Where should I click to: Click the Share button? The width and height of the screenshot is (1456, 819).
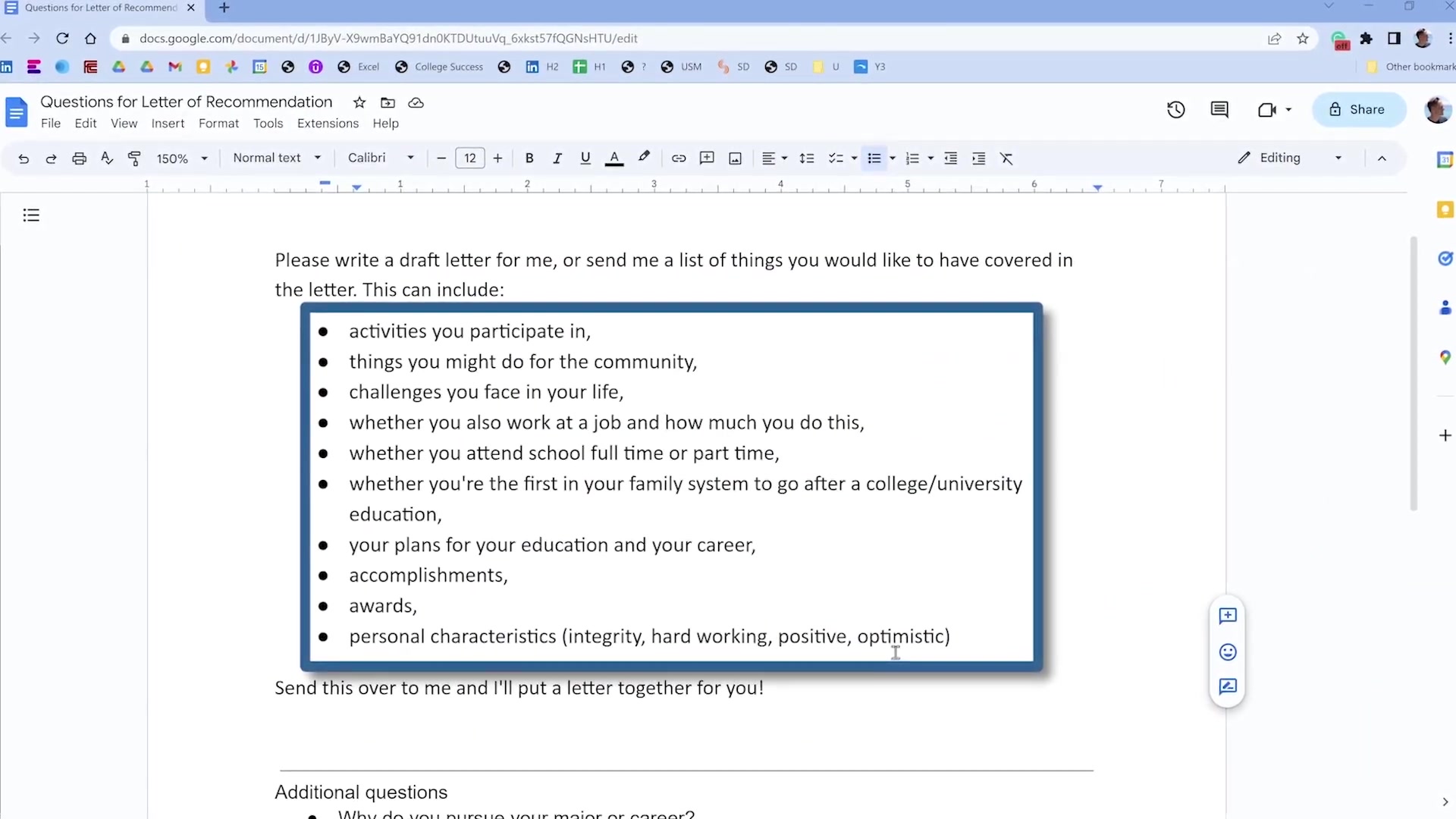coord(1358,109)
